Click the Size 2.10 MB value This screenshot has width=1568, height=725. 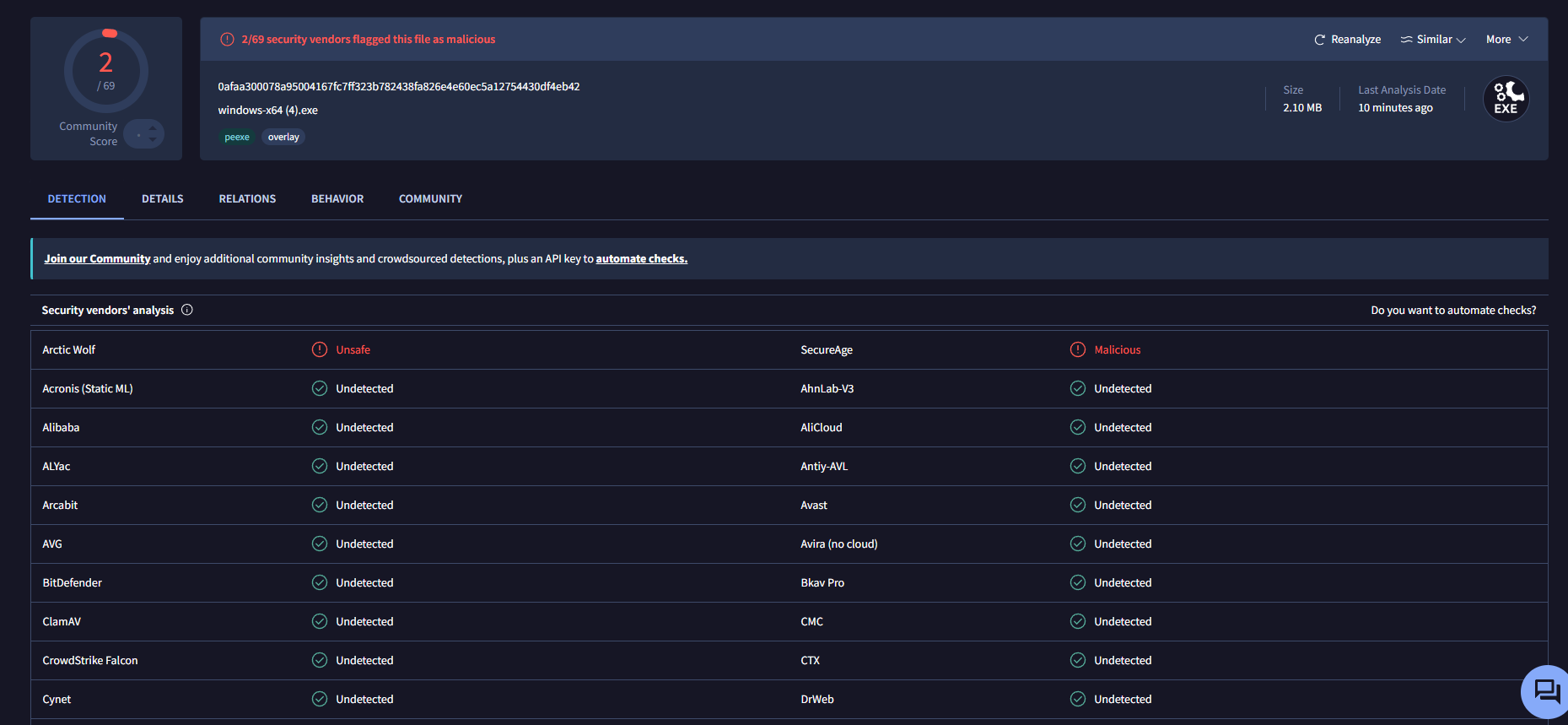coord(1302,108)
